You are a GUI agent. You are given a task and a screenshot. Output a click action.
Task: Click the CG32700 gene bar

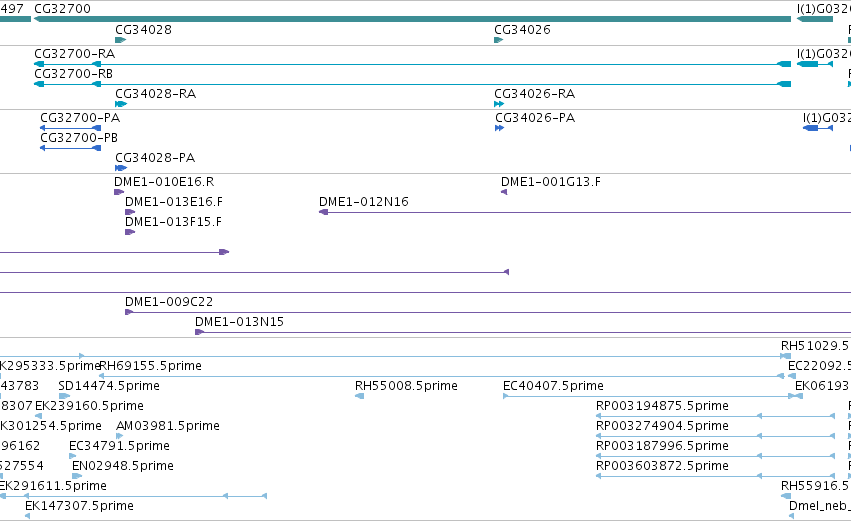(412, 19)
